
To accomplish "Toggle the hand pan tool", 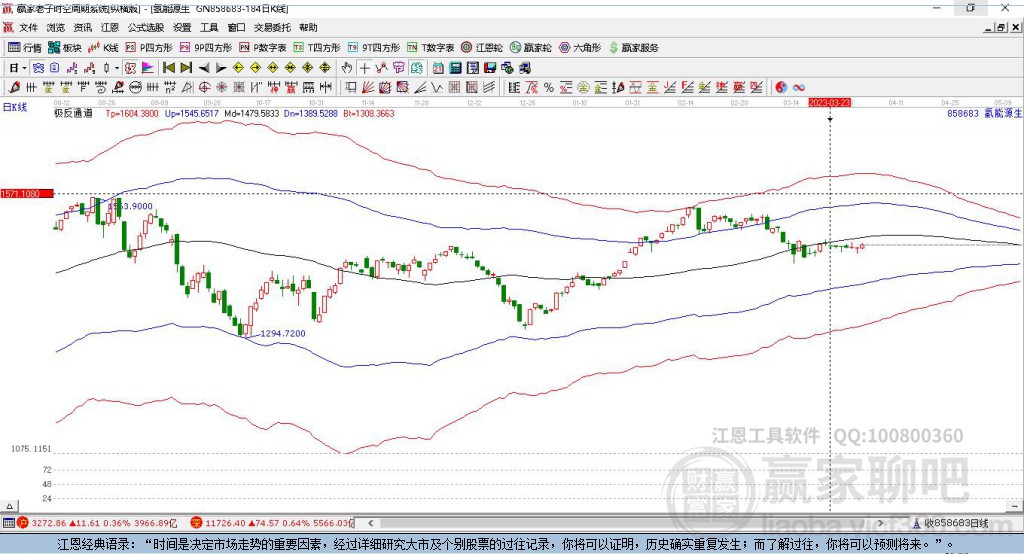I will (x=347, y=68).
